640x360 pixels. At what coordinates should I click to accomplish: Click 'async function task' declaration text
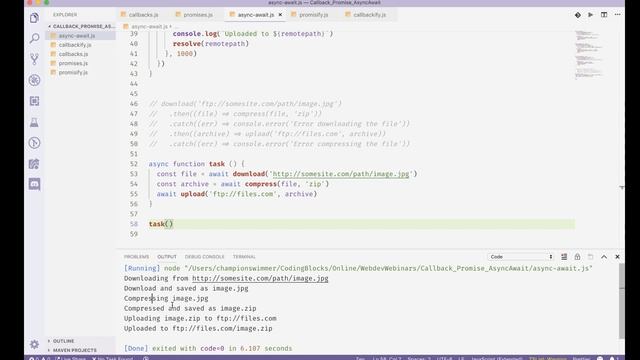click(x=187, y=164)
